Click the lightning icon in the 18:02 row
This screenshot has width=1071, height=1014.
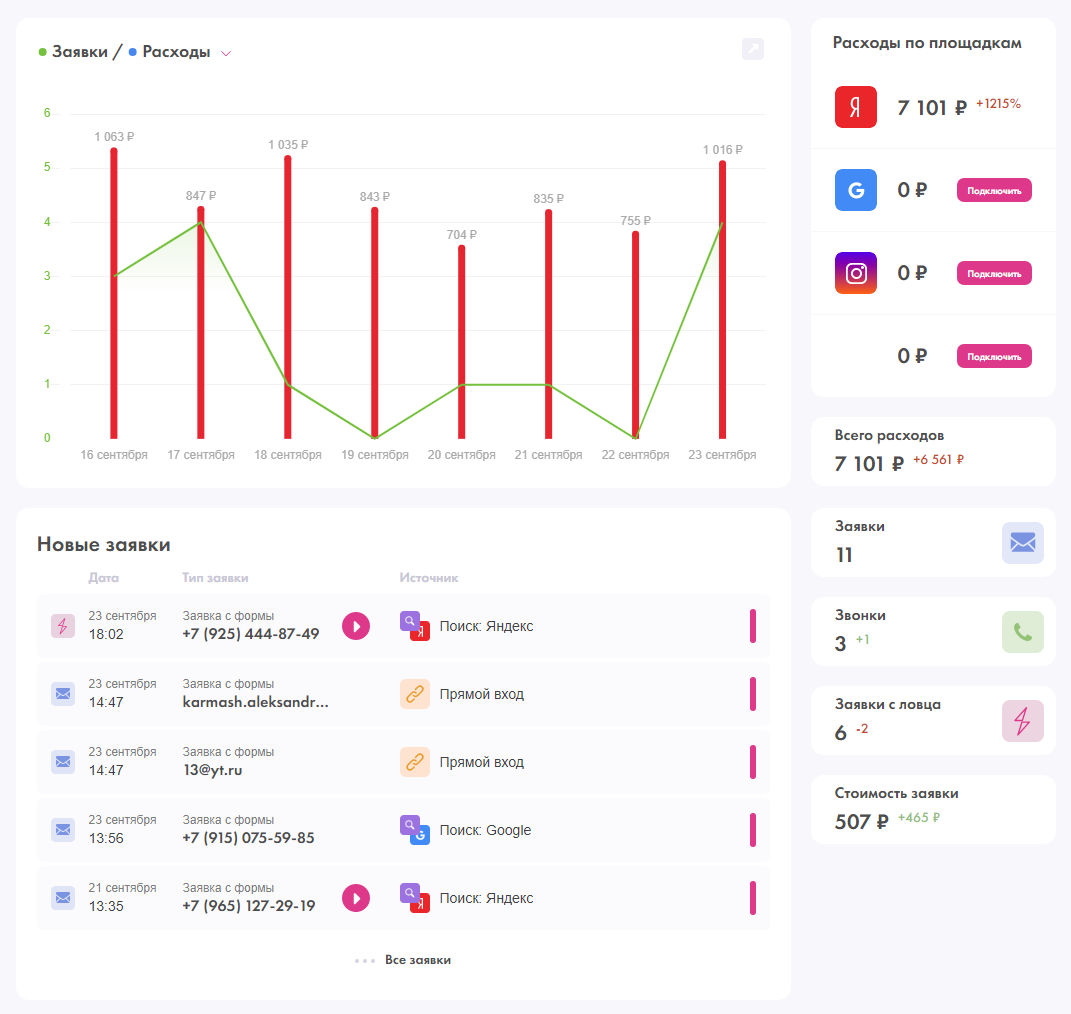(x=63, y=626)
